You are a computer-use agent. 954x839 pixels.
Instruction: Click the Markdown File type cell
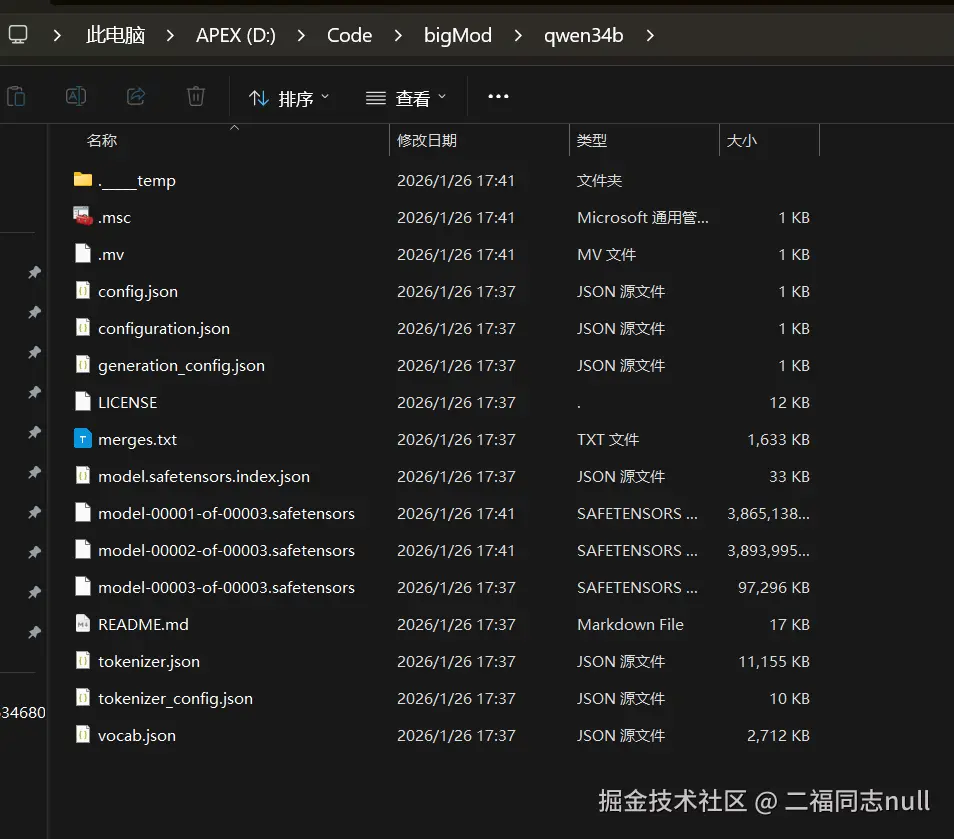(630, 624)
